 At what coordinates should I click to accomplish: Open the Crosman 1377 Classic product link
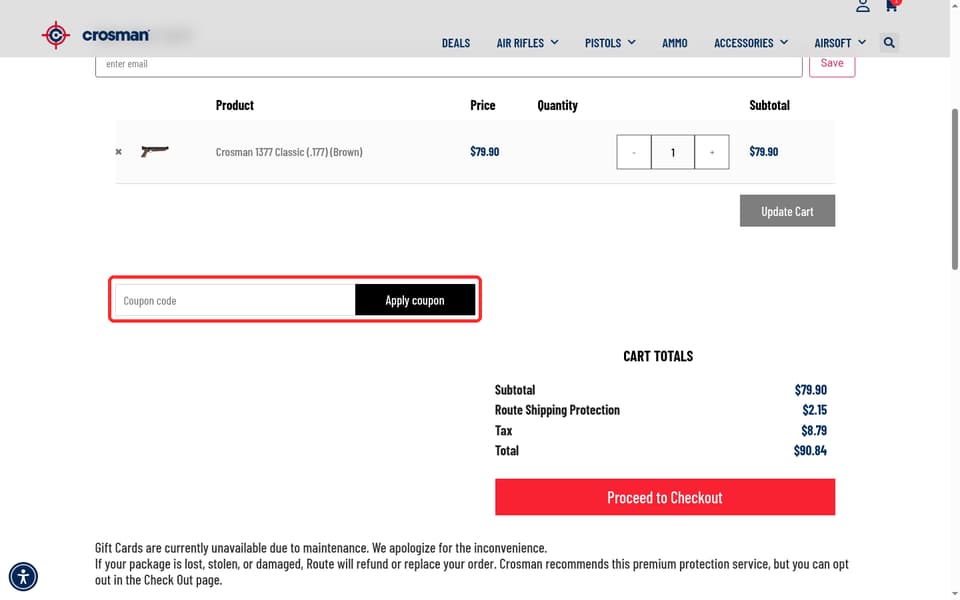[x=289, y=152]
